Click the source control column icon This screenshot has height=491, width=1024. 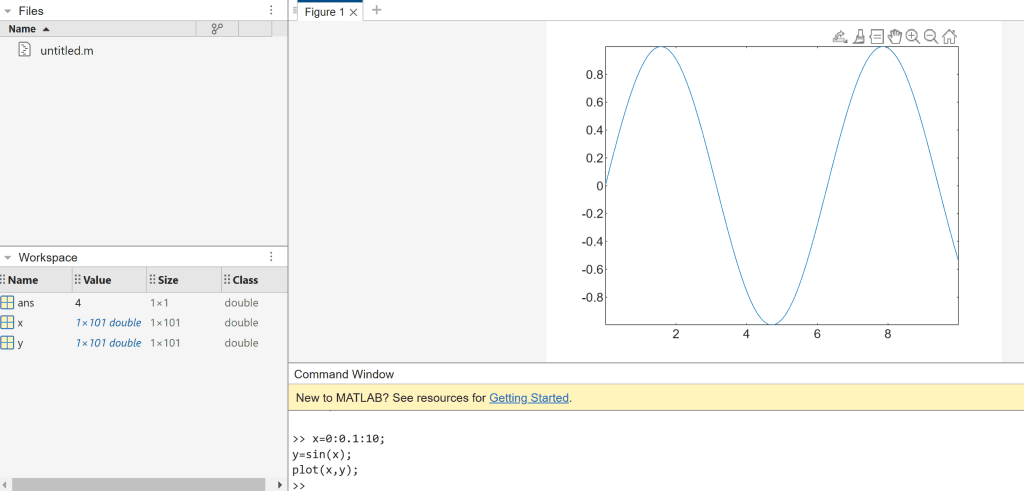217,29
